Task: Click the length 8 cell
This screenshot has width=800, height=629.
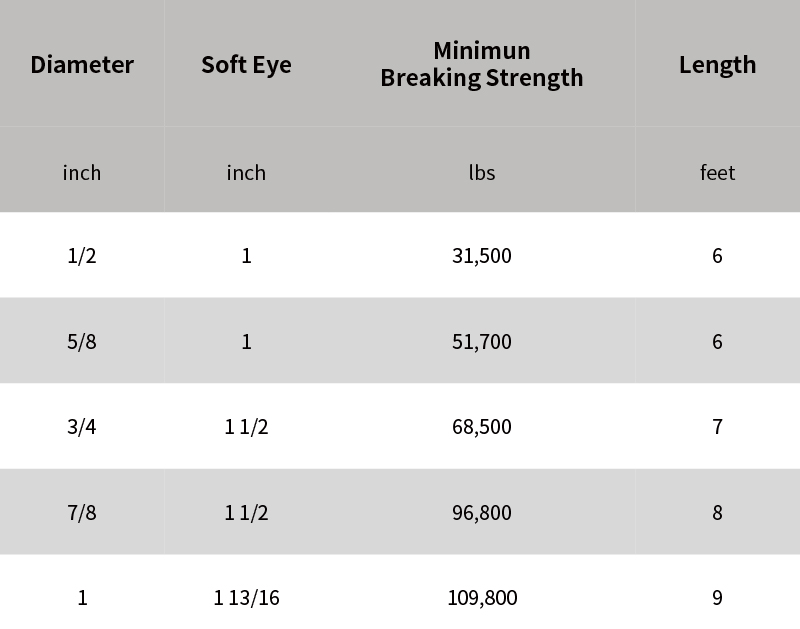Action: pyautogui.click(x=717, y=512)
